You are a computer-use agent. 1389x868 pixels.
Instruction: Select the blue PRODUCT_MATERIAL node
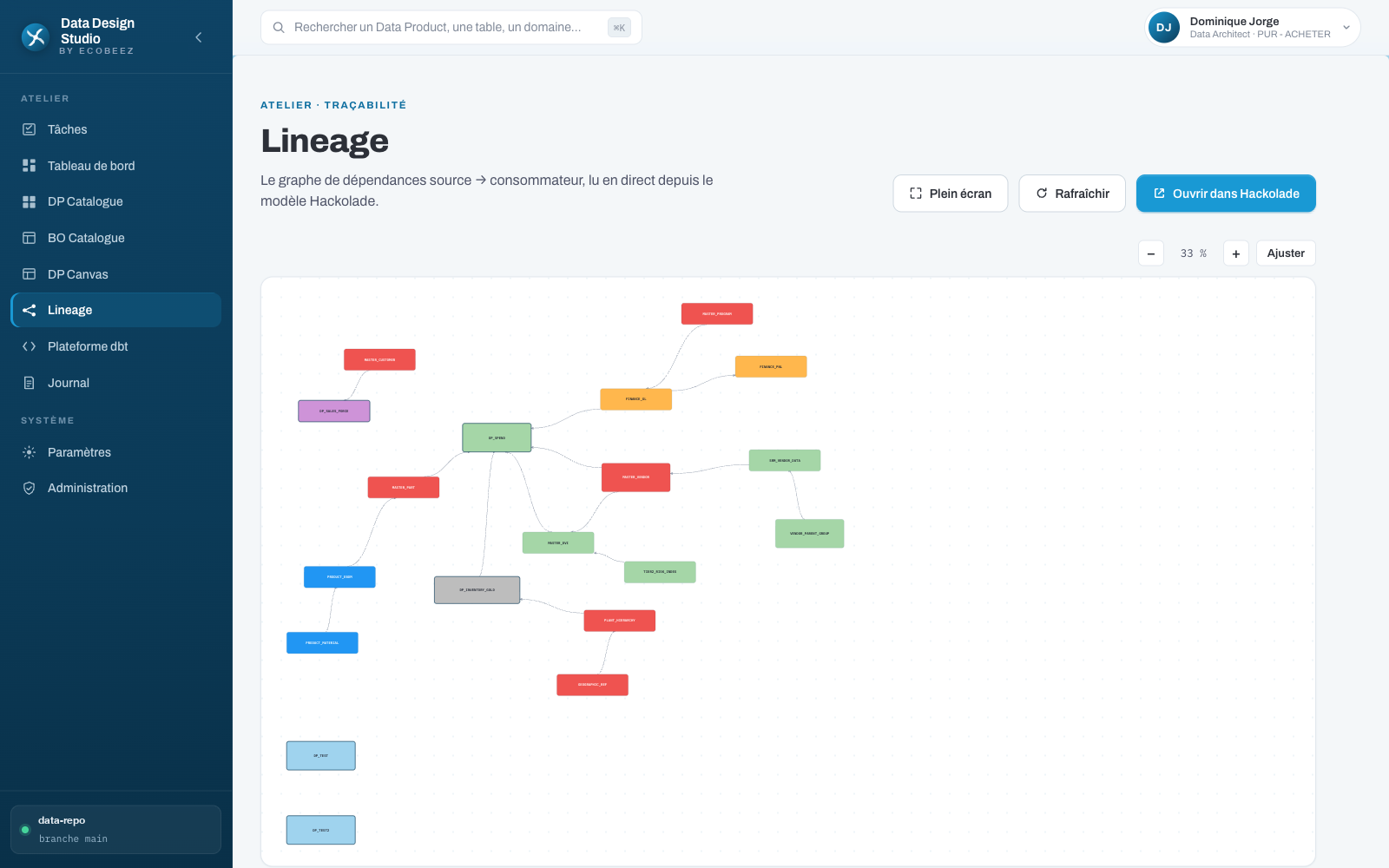[x=322, y=643]
